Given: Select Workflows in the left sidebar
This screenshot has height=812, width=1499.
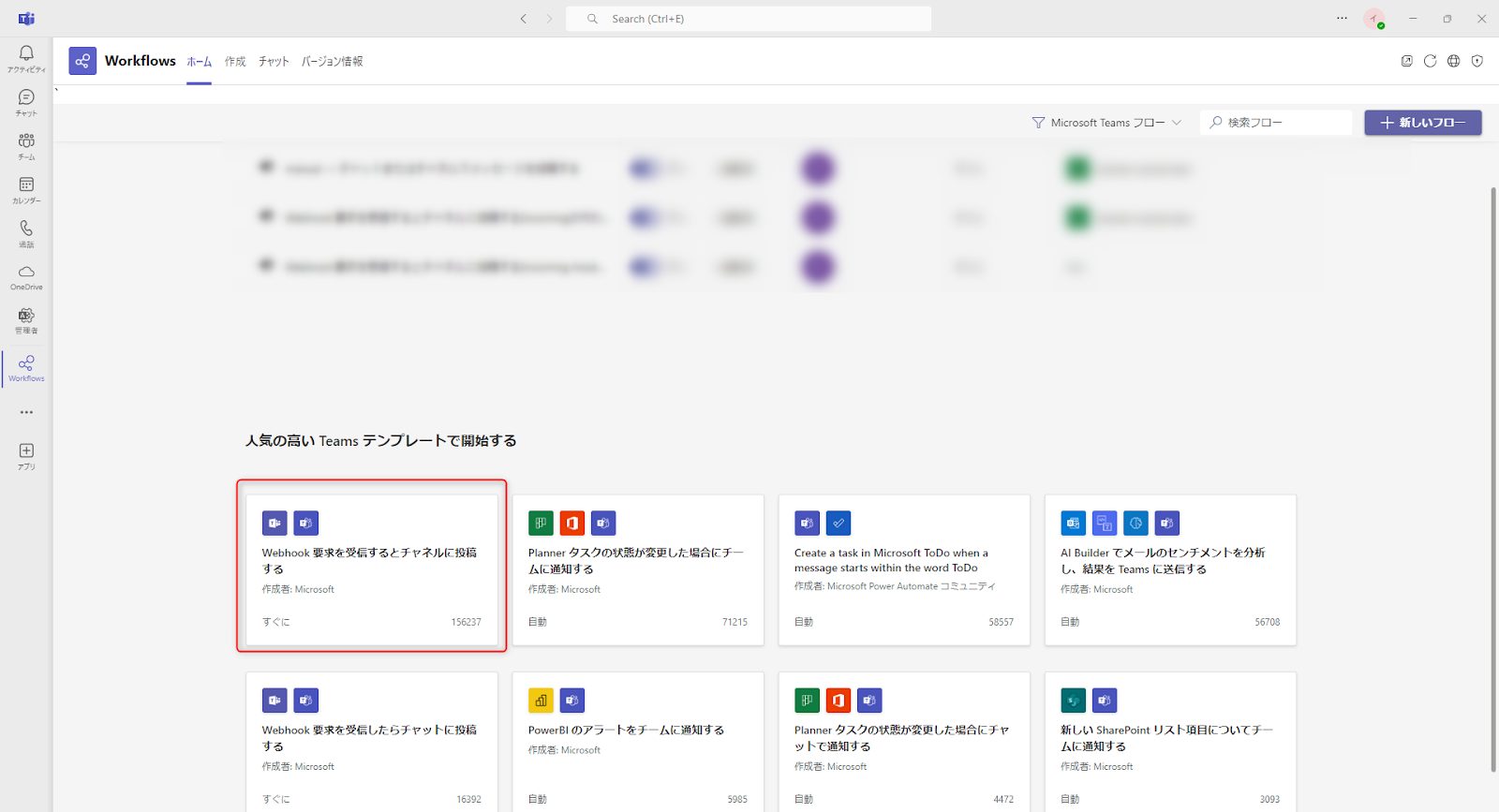Looking at the screenshot, I should tap(26, 368).
